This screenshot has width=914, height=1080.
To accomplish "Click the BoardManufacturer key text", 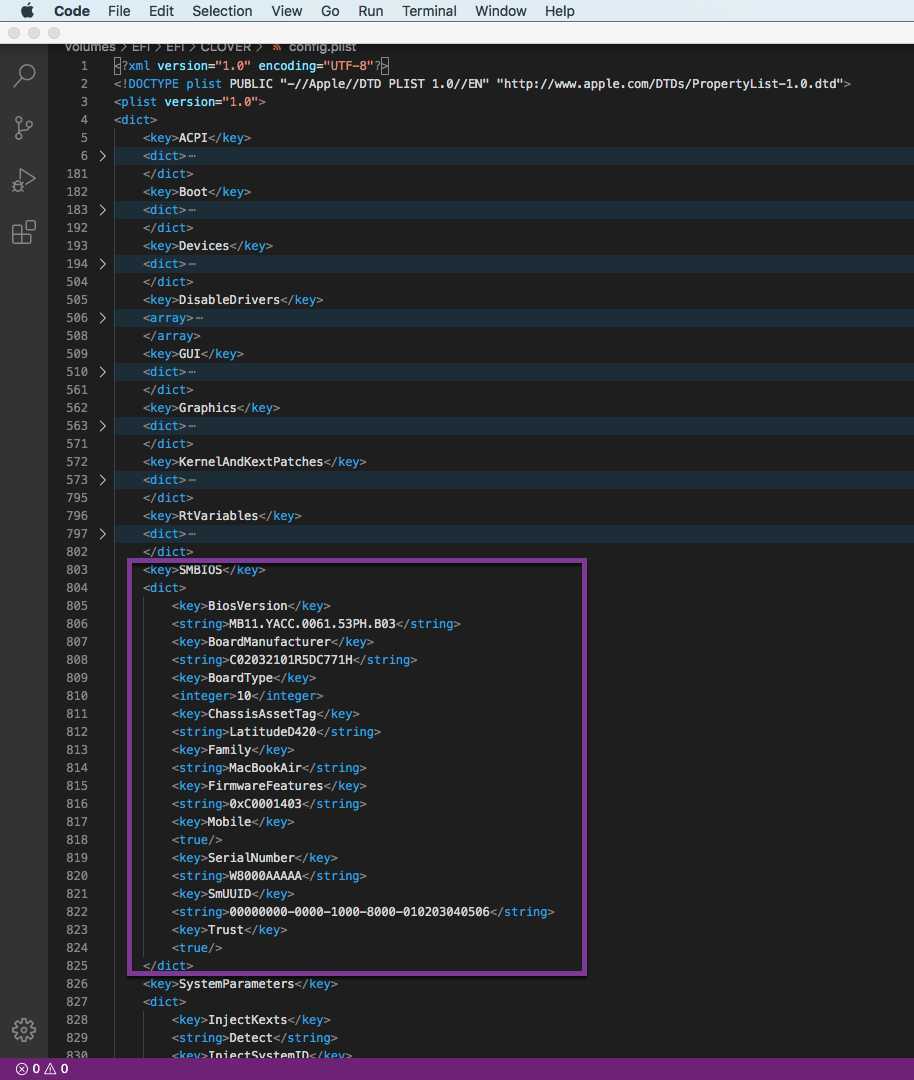I will point(269,641).
